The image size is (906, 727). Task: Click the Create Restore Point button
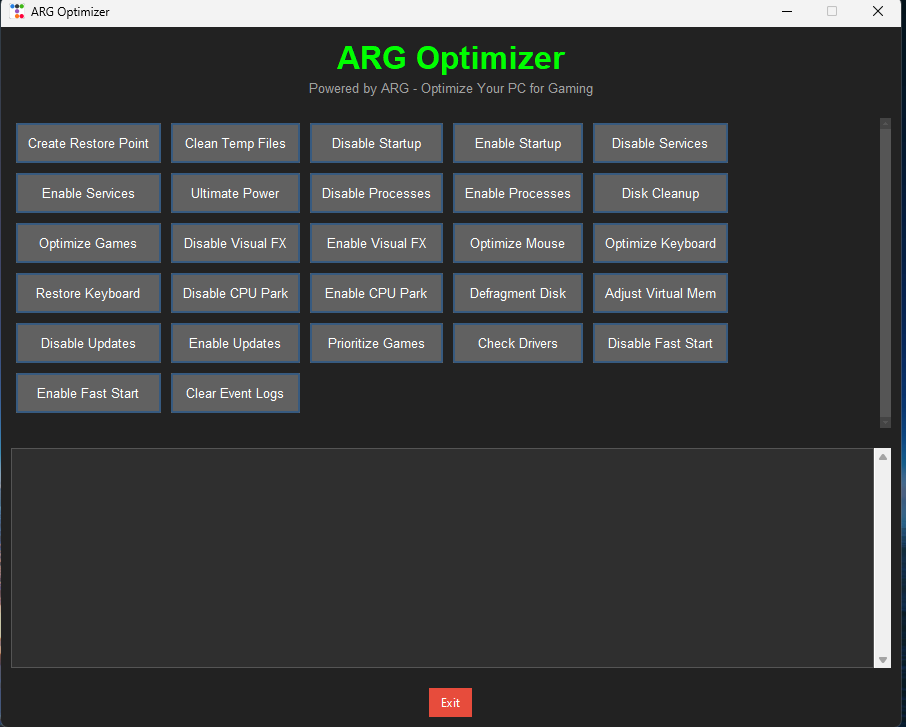click(88, 143)
